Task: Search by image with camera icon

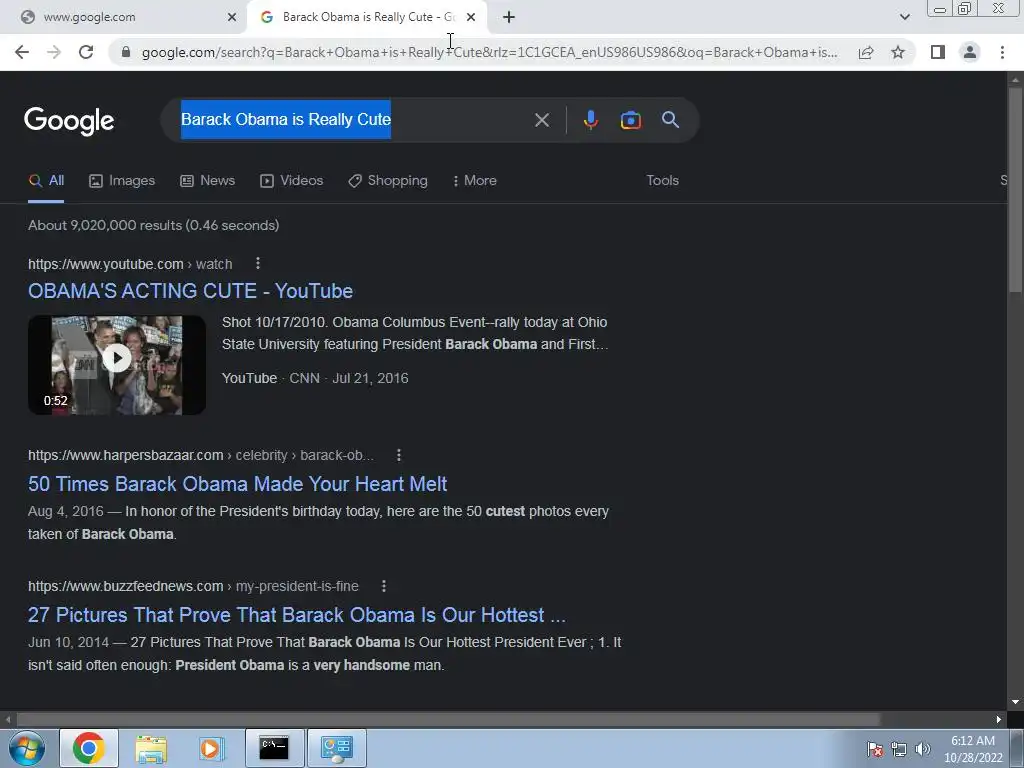Action: click(x=630, y=120)
